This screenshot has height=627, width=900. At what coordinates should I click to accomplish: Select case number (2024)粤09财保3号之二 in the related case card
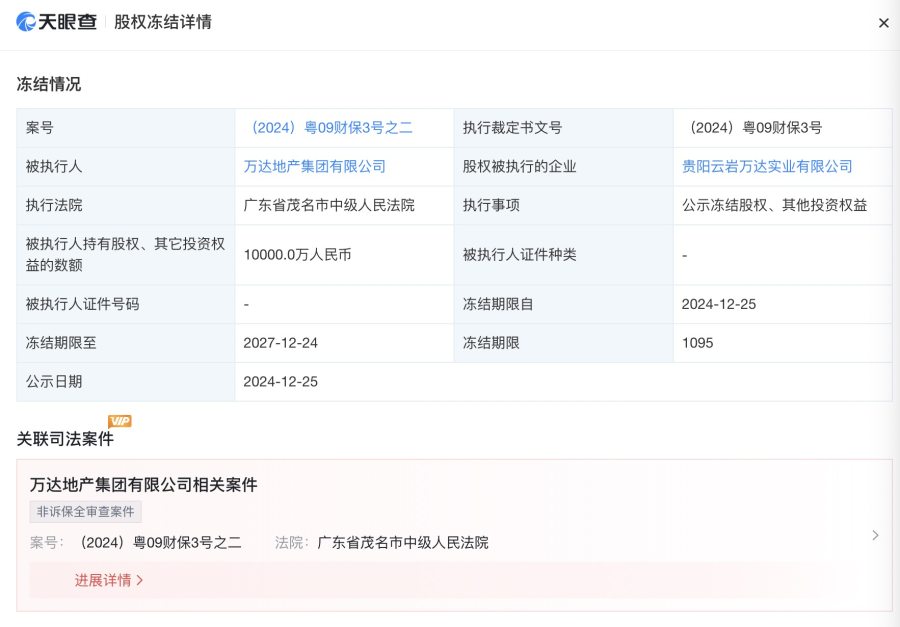pyautogui.click(x=158, y=543)
